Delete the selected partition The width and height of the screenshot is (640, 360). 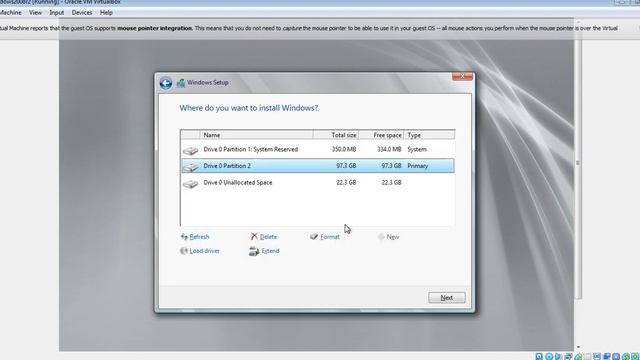264,237
